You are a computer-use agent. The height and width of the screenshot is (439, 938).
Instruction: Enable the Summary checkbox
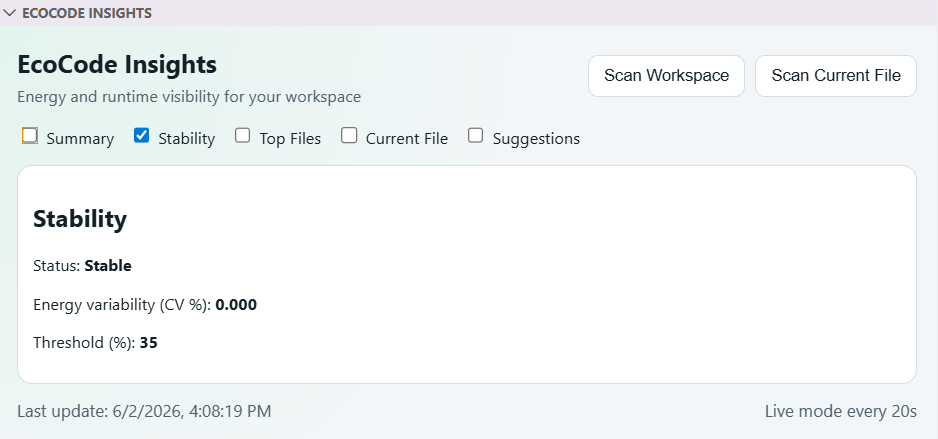(29, 136)
